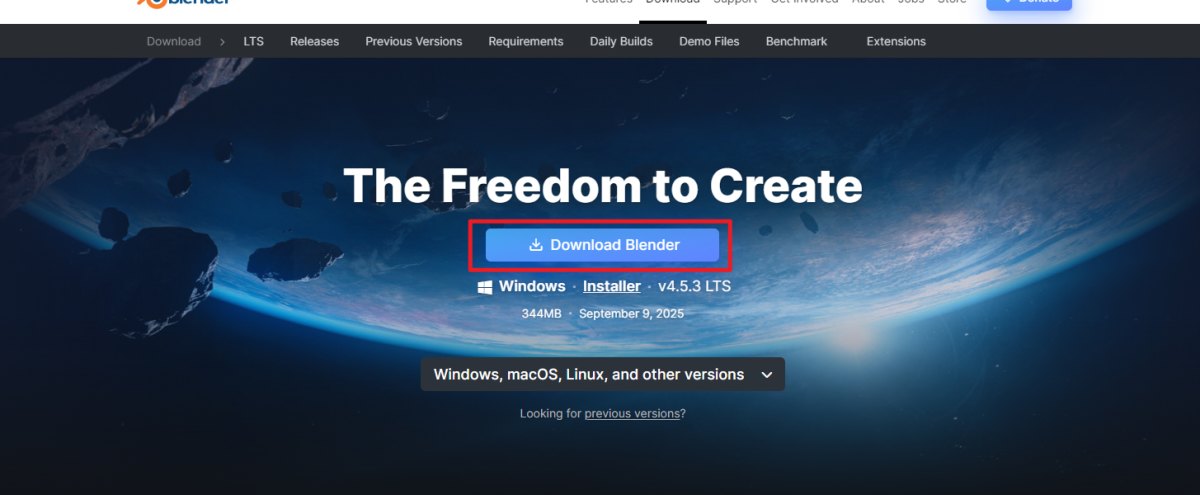Expand the chevron on the other versions selector
Screen dimensions: 1200x495
click(x=767, y=375)
